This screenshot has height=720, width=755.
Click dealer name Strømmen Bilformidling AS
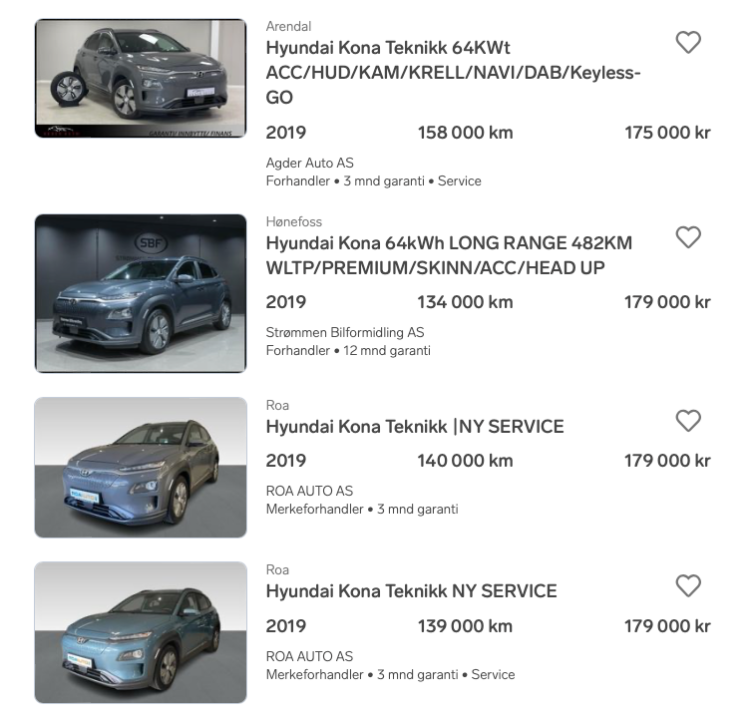[345, 332]
